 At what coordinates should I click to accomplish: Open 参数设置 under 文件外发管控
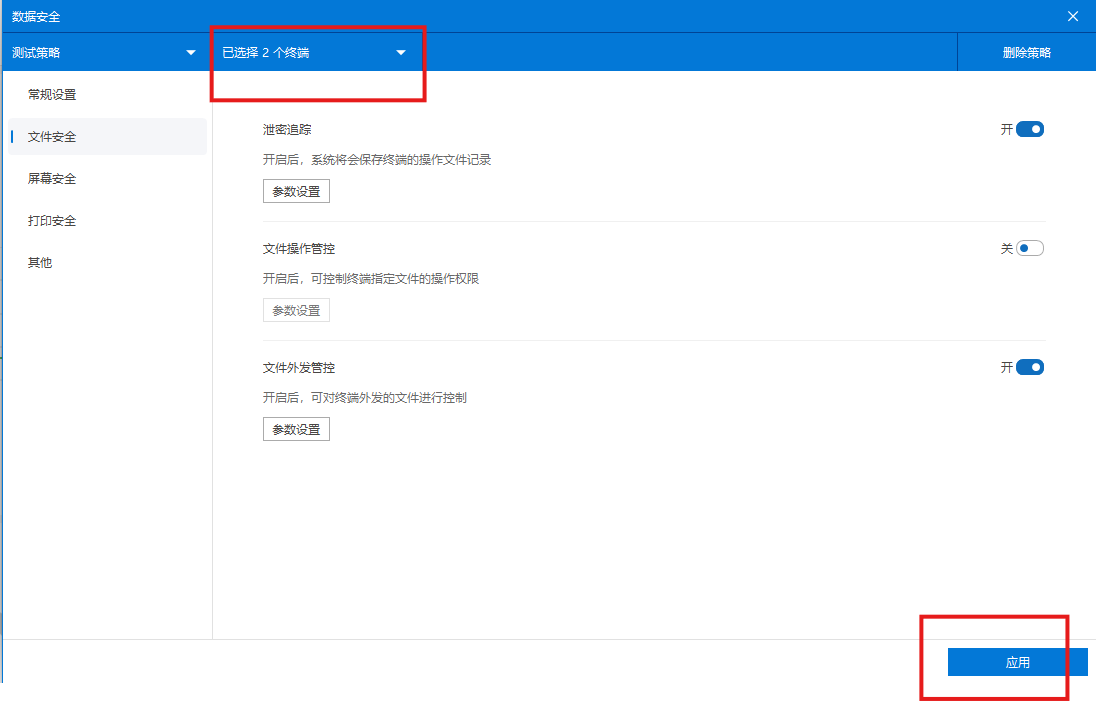[296, 428]
